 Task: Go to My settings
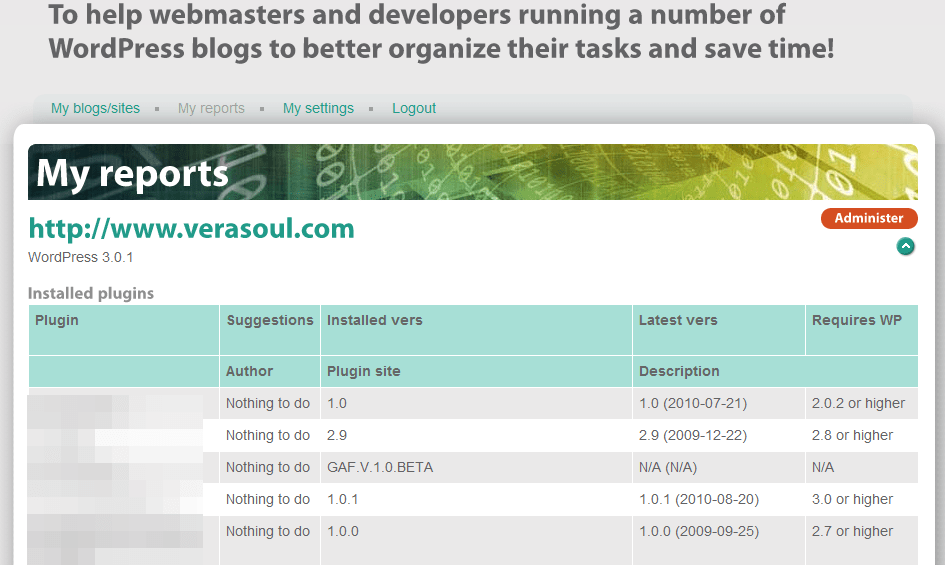[x=318, y=108]
